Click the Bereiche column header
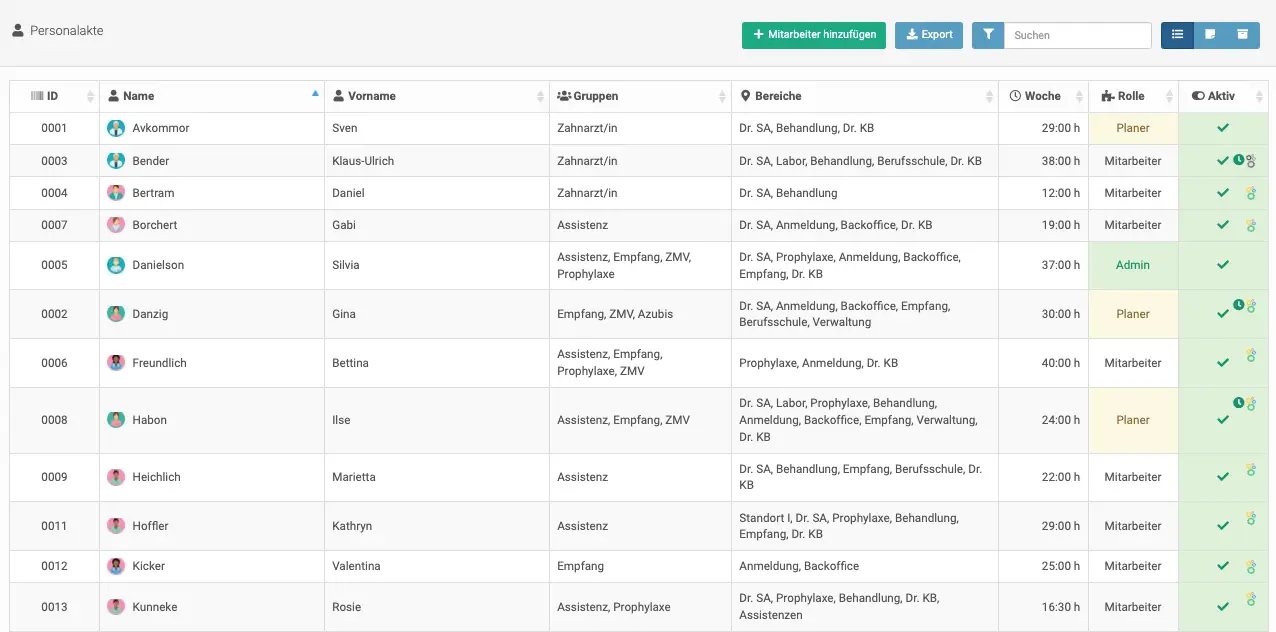Viewport: 1276px width, 632px height. pyautogui.click(x=778, y=96)
